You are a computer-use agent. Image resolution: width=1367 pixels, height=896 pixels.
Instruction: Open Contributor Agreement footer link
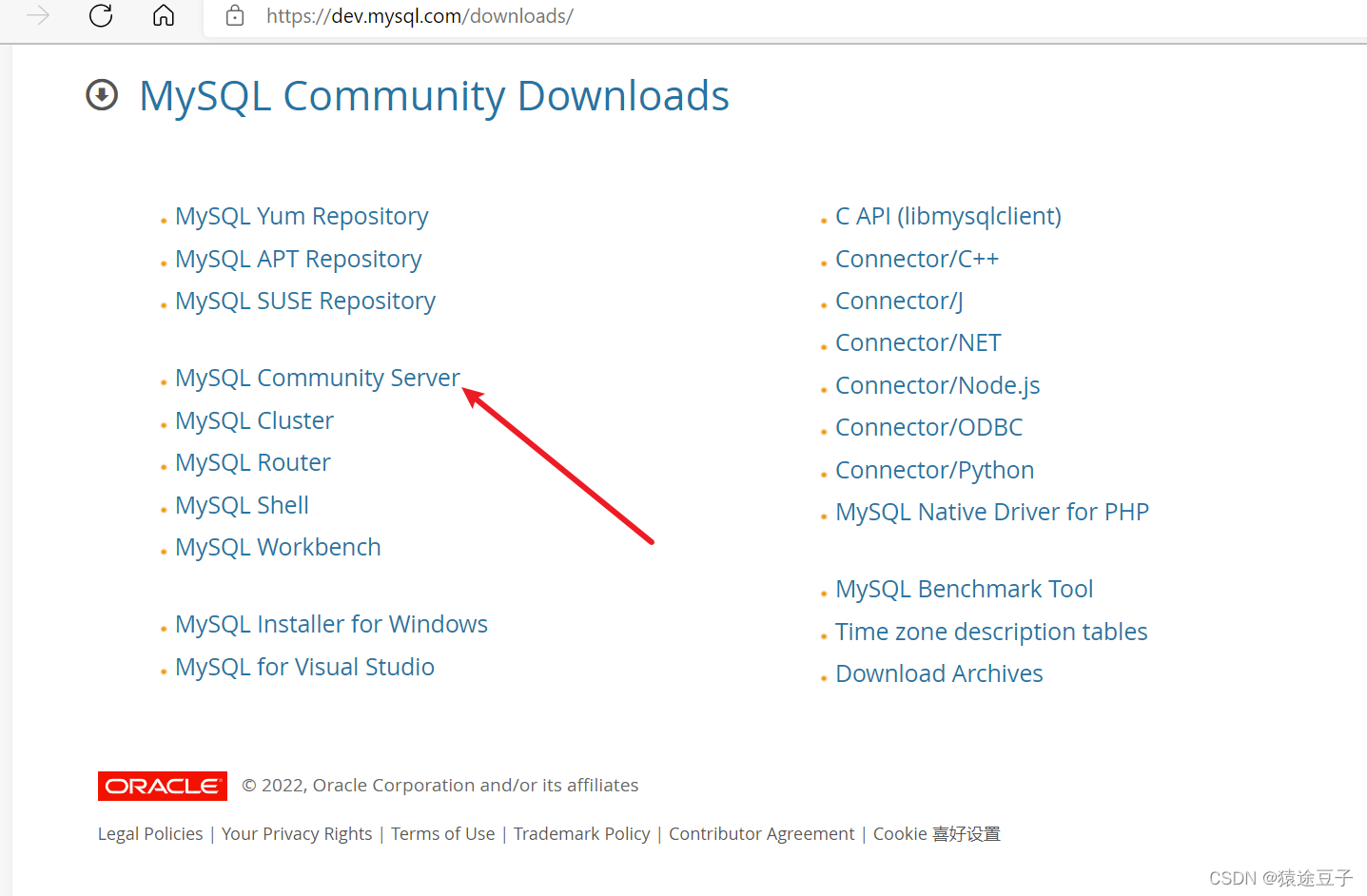point(762,834)
